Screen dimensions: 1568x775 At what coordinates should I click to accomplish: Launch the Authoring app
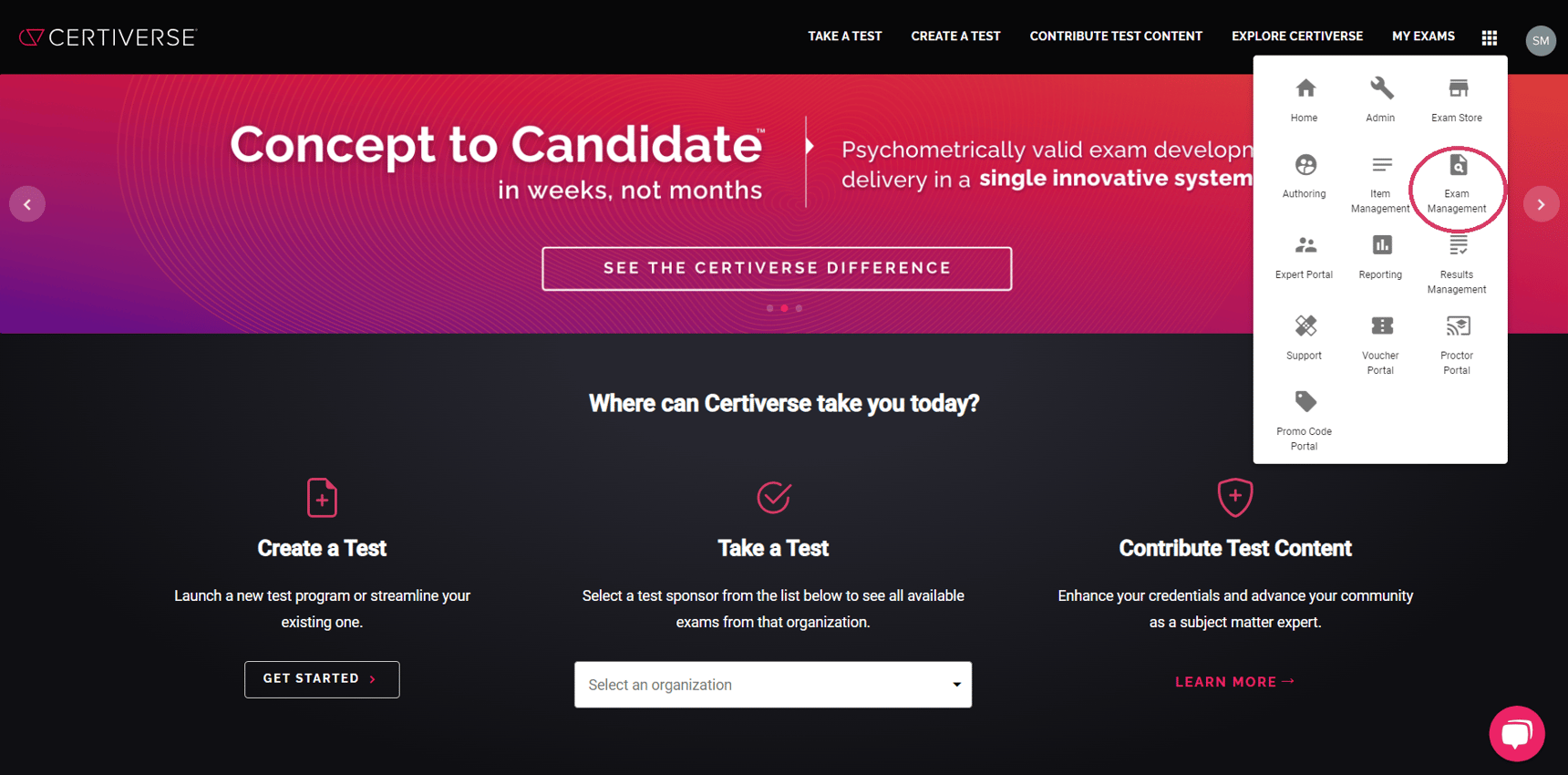tap(1305, 166)
